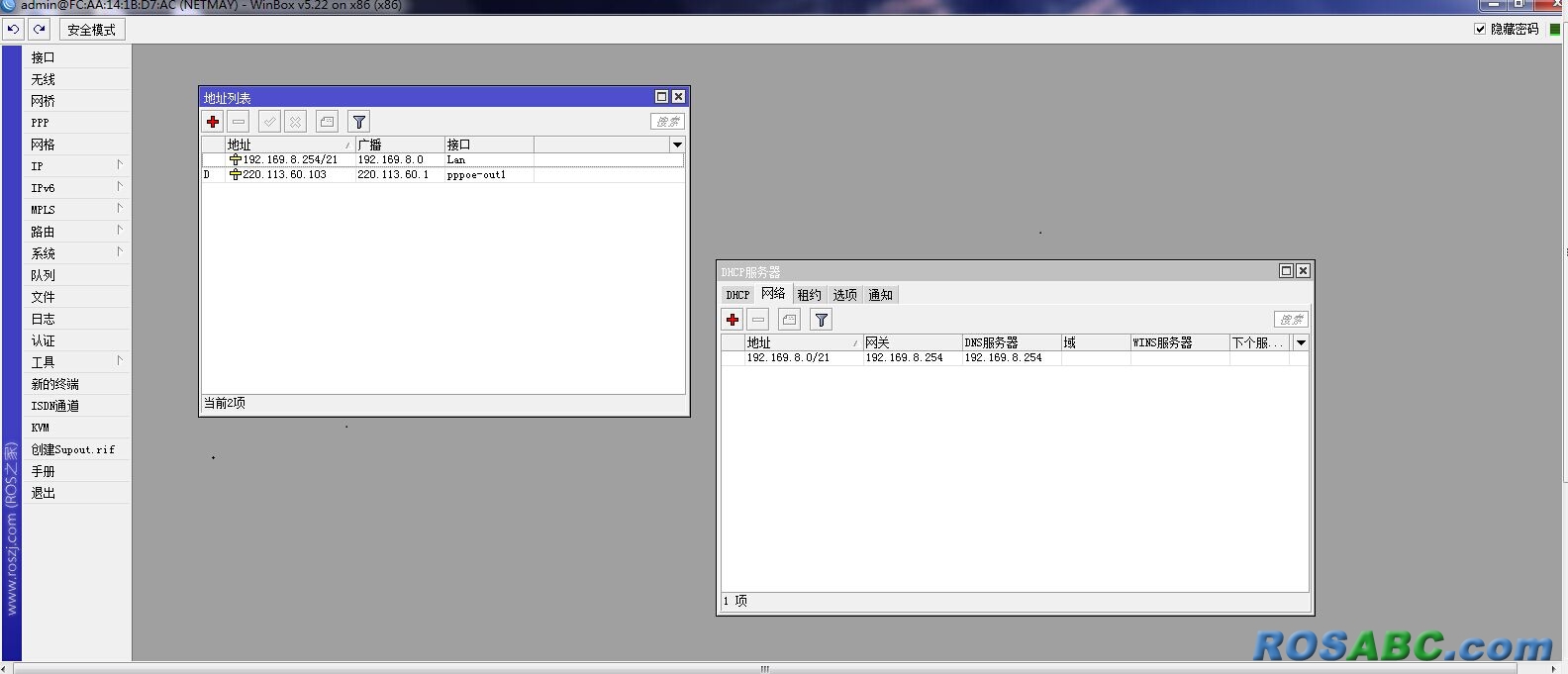Expand 工具 tools submenu
The image size is (1568, 674).
pos(77,362)
